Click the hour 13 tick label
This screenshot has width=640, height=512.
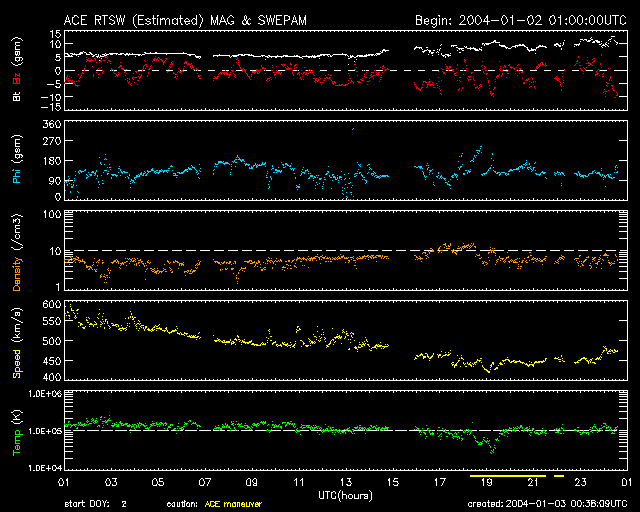(346, 482)
